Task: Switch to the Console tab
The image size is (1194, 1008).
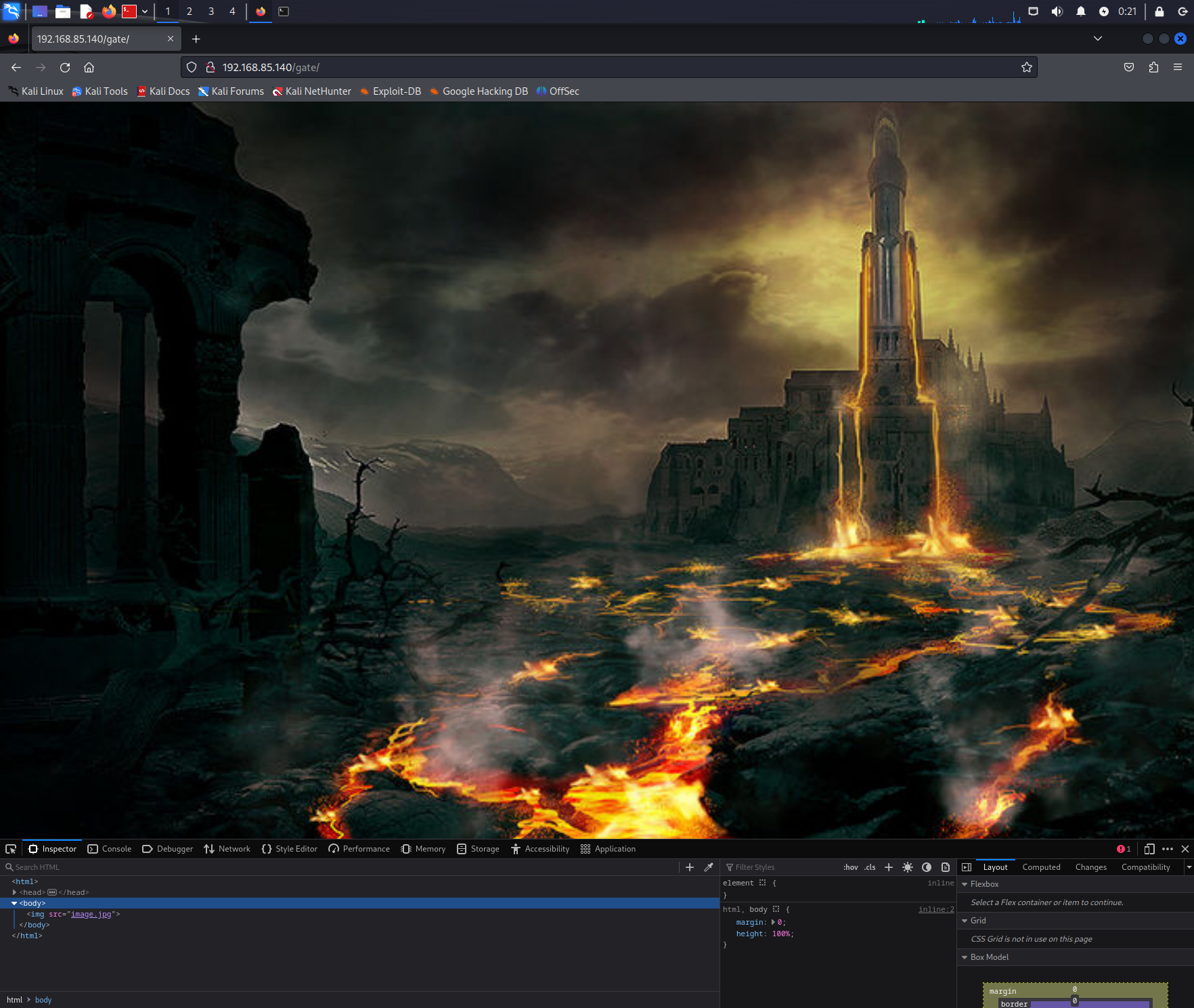Action: pyautogui.click(x=110, y=849)
